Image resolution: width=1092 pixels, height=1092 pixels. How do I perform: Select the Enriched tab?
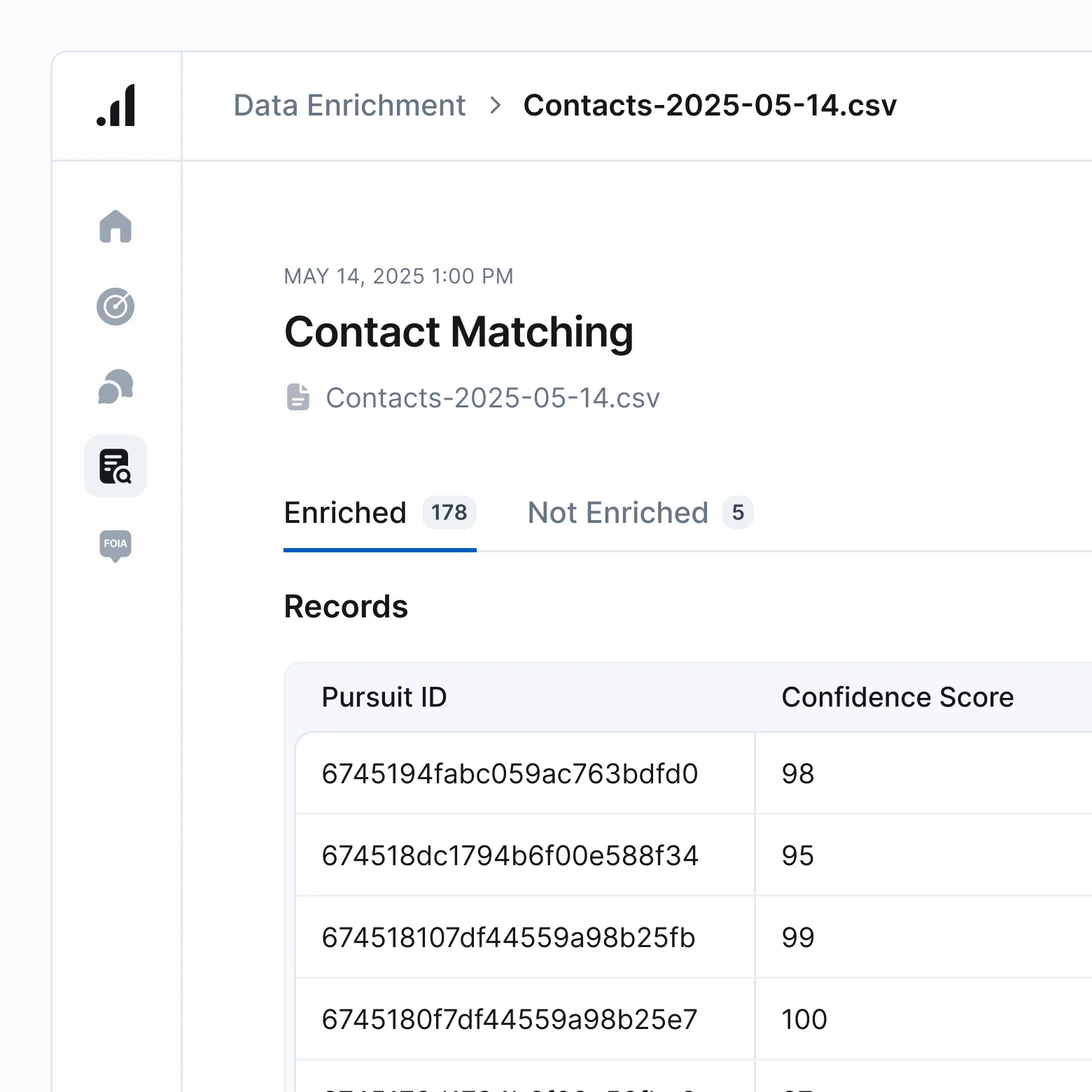[345, 513]
